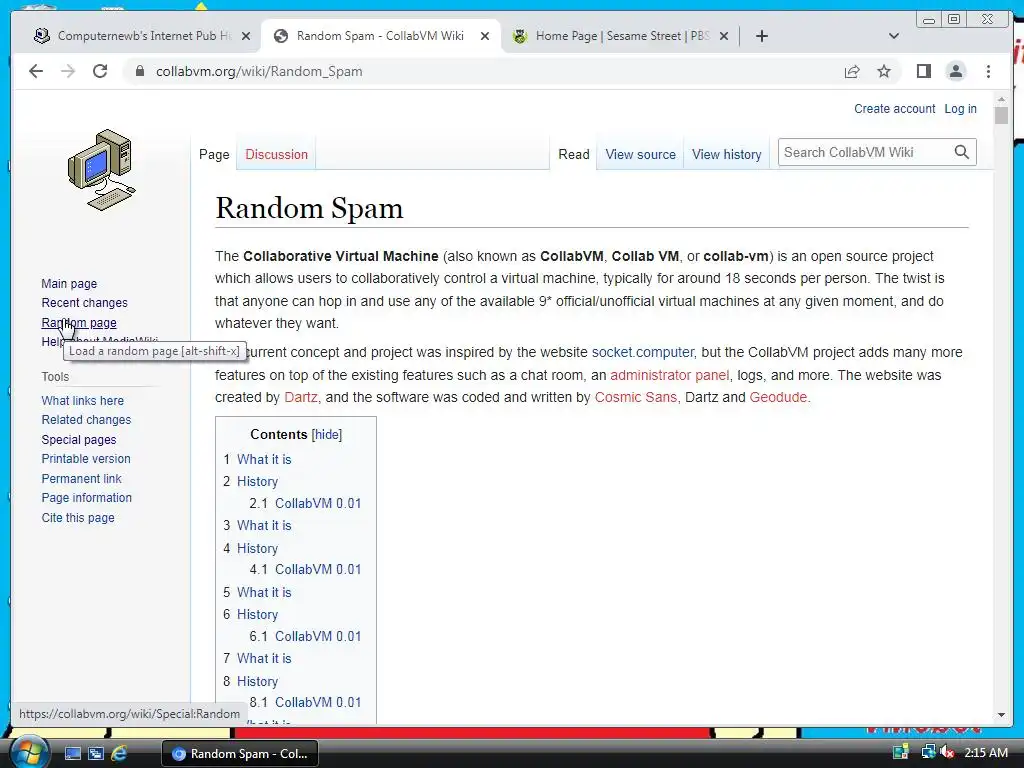Image resolution: width=1024 pixels, height=768 pixels.
Task: Click the network tray icon
Action: point(928,752)
